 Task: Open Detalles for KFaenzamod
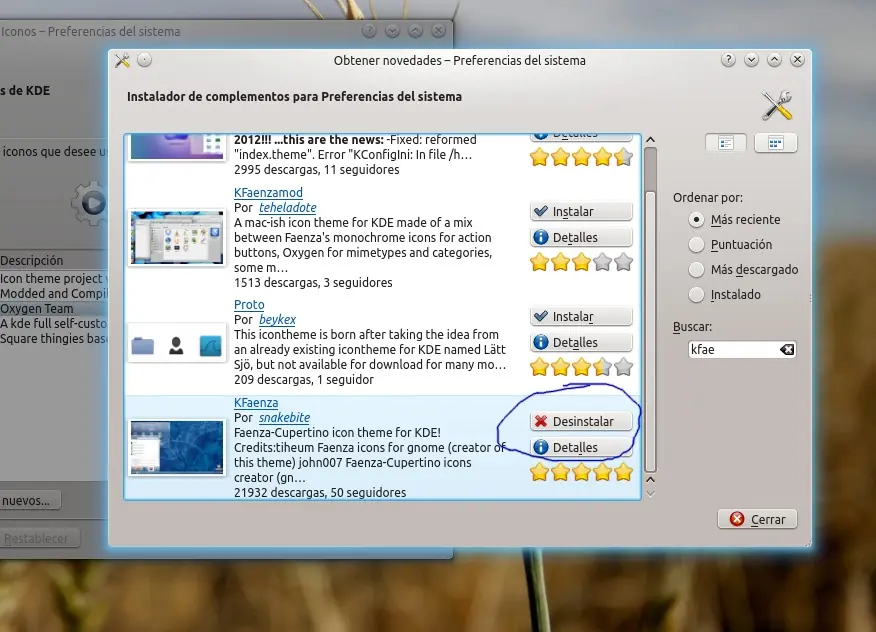pos(581,237)
